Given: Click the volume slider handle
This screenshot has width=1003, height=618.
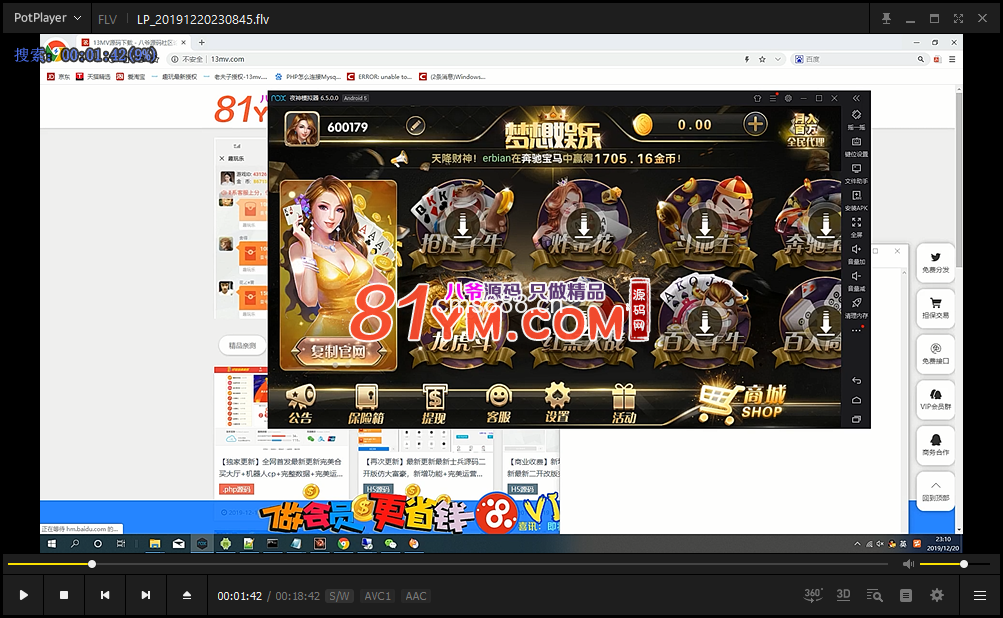Looking at the screenshot, I should click(963, 564).
